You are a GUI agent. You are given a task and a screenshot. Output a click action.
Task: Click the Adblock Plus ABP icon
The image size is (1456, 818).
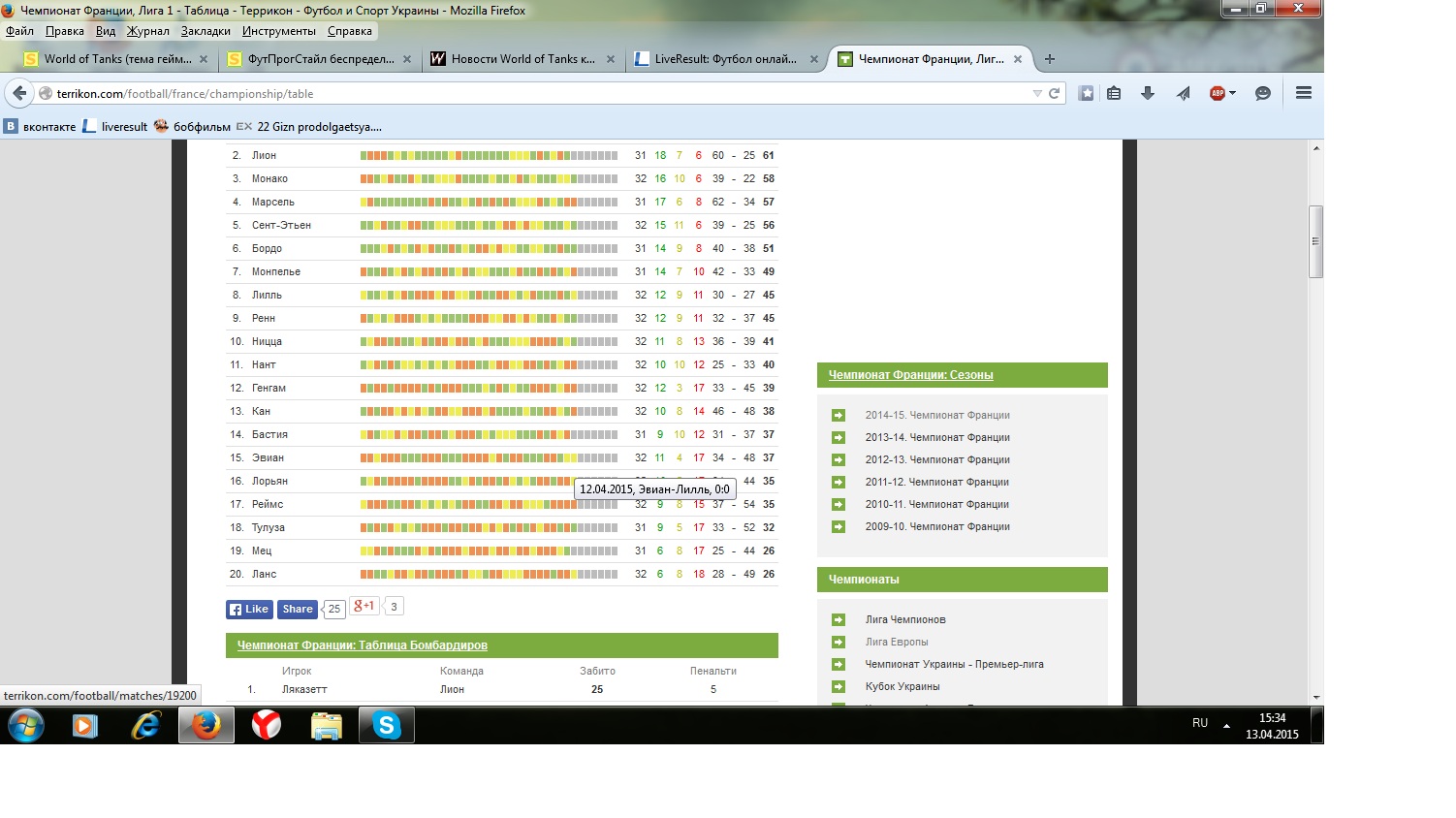pos(1218,94)
